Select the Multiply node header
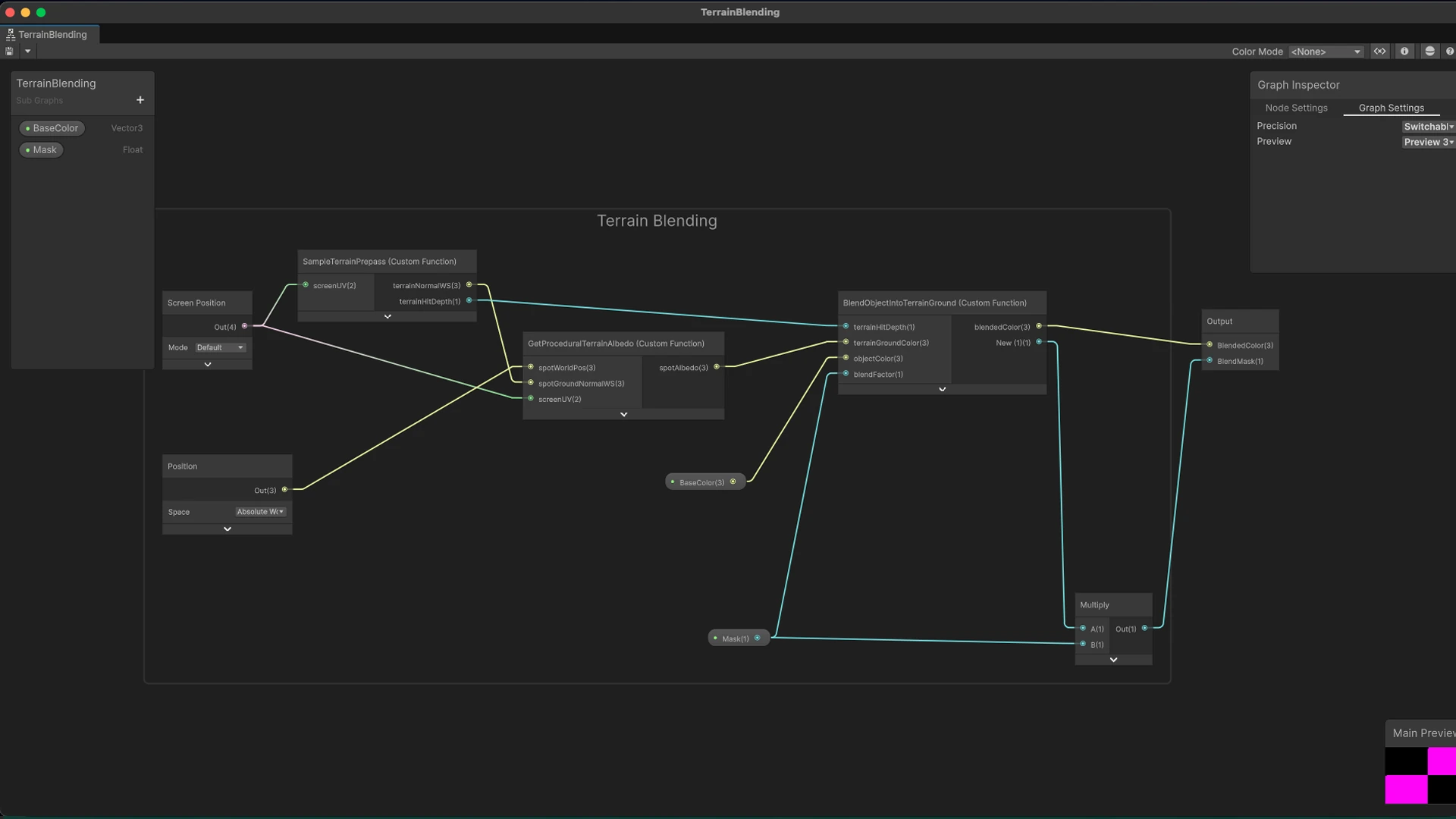1456x819 pixels. (1113, 605)
